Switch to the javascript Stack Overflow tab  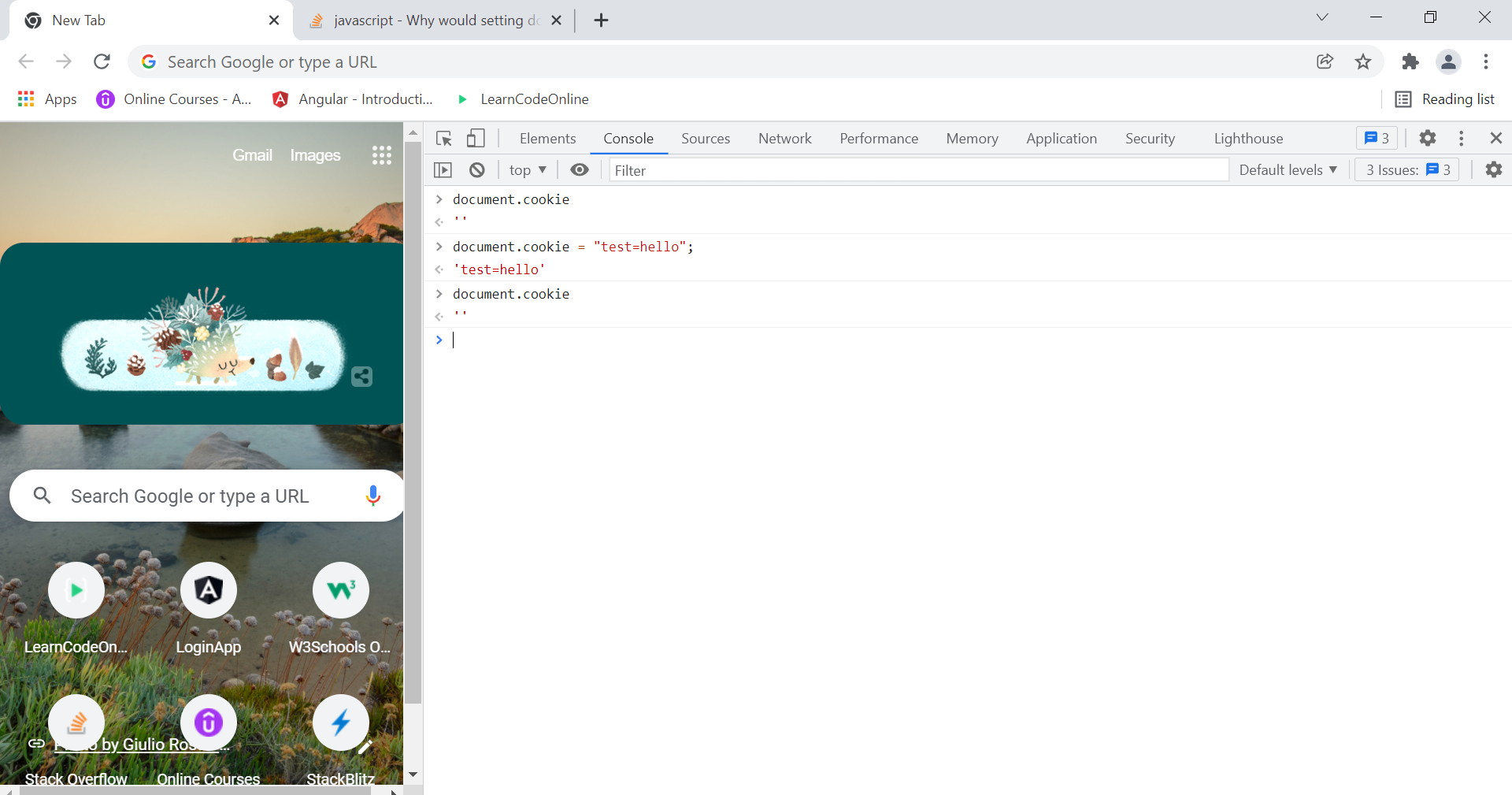pyautogui.click(x=435, y=20)
